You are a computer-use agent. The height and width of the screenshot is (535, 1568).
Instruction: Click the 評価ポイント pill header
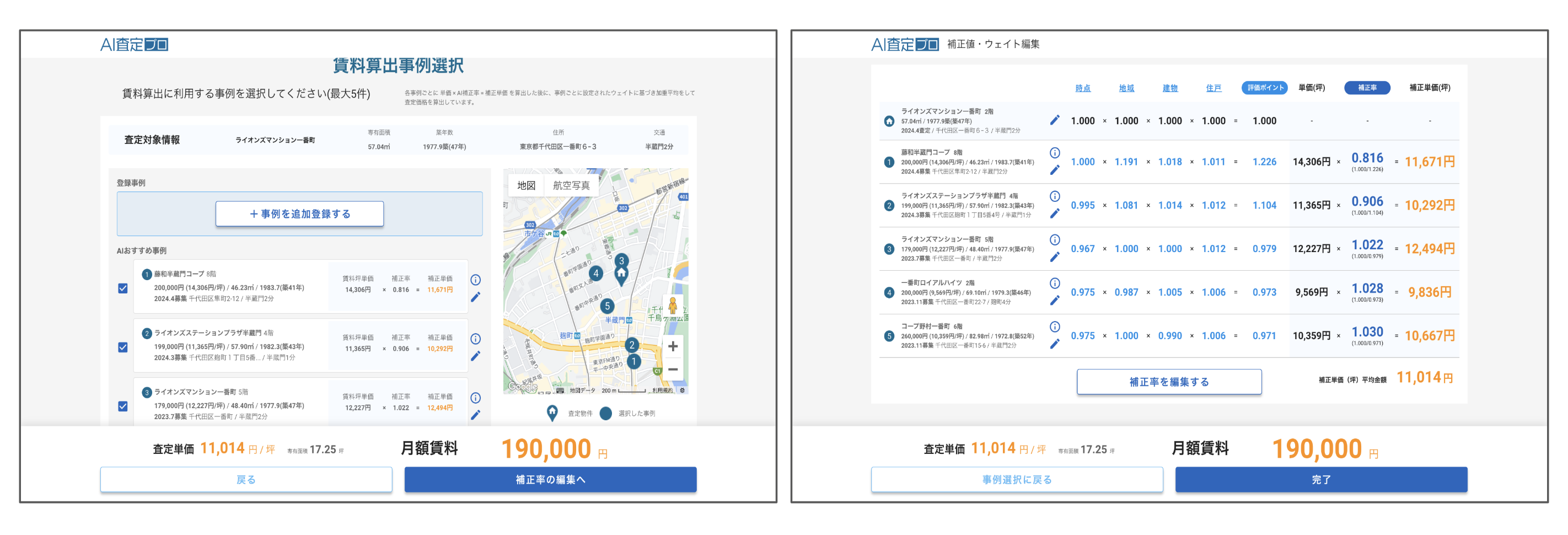pyautogui.click(x=1265, y=88)
